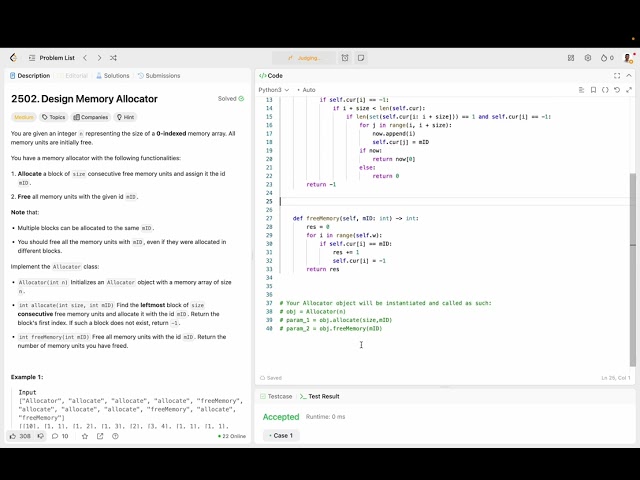Click the streak flame counter

pos(607,58)
